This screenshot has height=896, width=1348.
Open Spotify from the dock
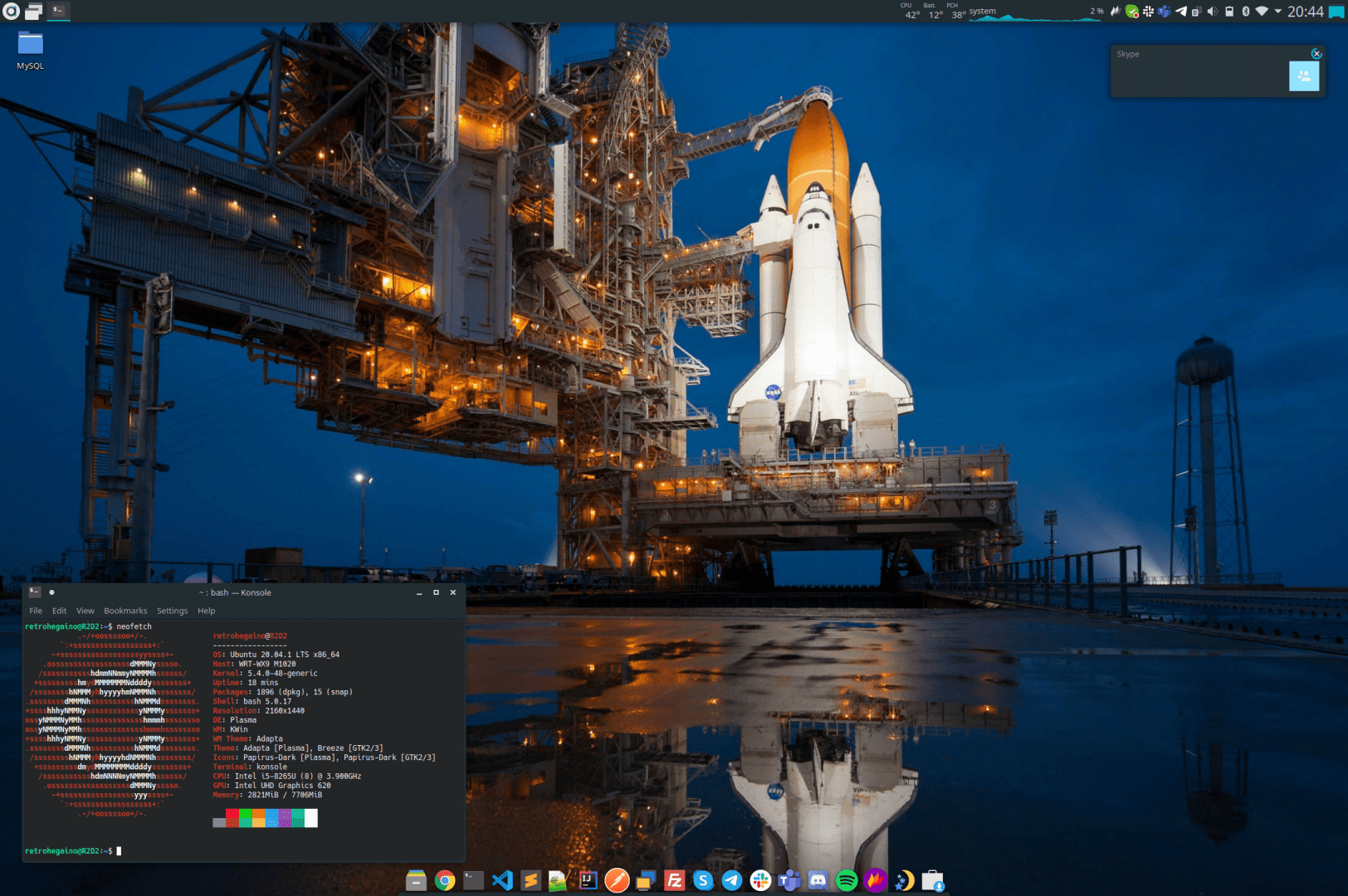(846, 881)
